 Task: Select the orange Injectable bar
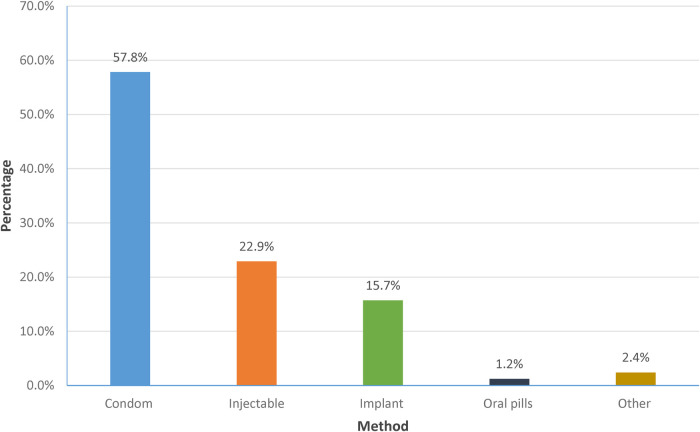point(257,323)
